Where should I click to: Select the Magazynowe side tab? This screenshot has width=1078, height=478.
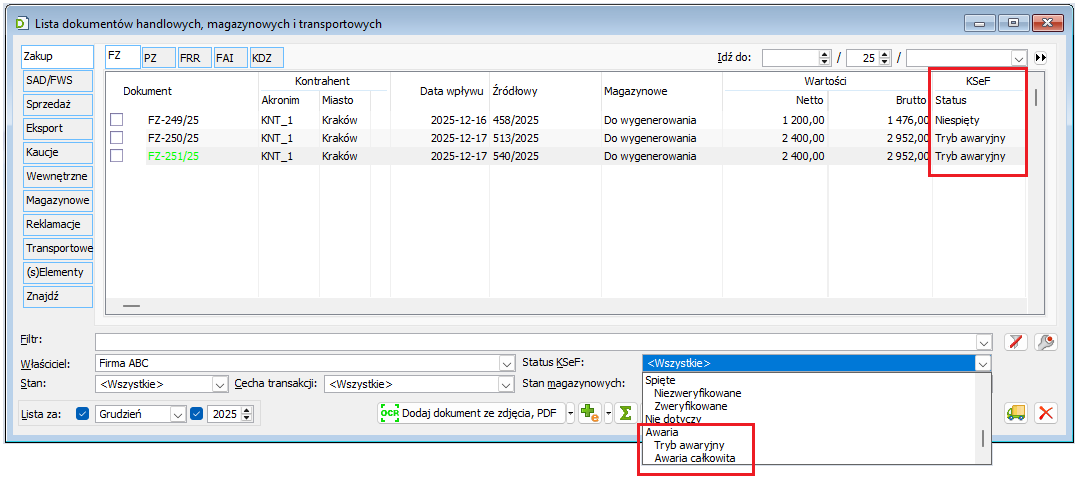[x=57, y=200]
